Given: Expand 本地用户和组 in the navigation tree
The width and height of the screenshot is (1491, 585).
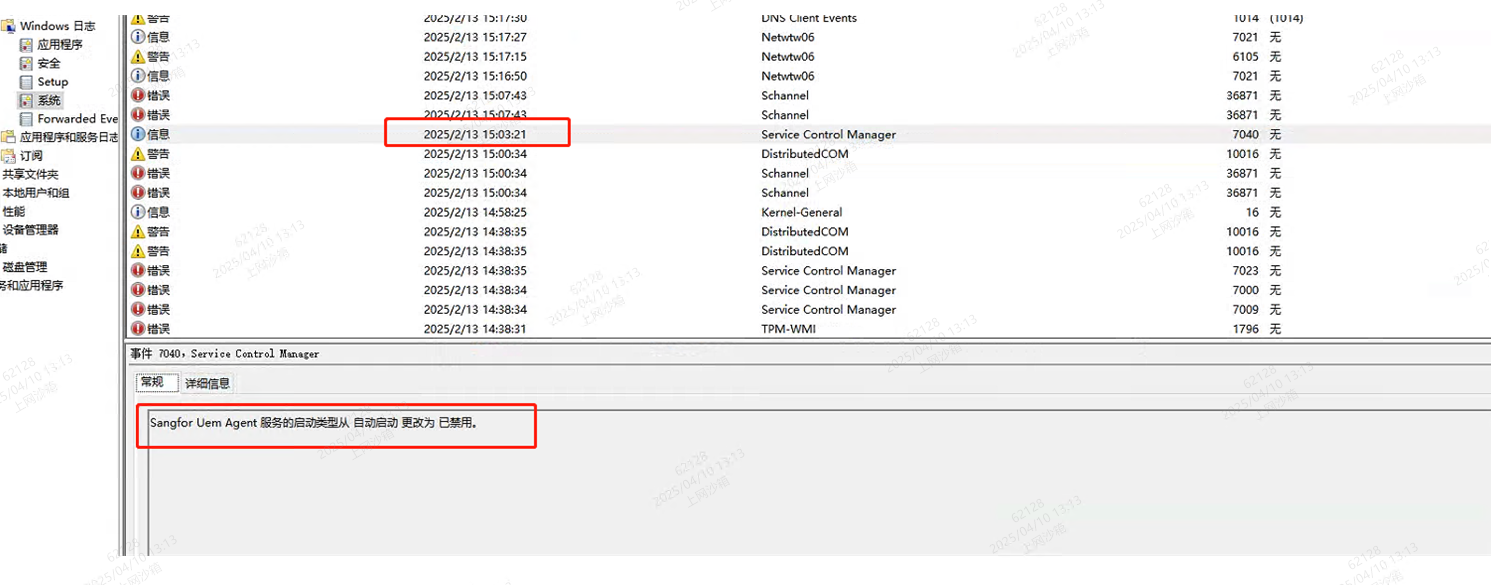Looking at the screenshot, I should pos(35,193).
